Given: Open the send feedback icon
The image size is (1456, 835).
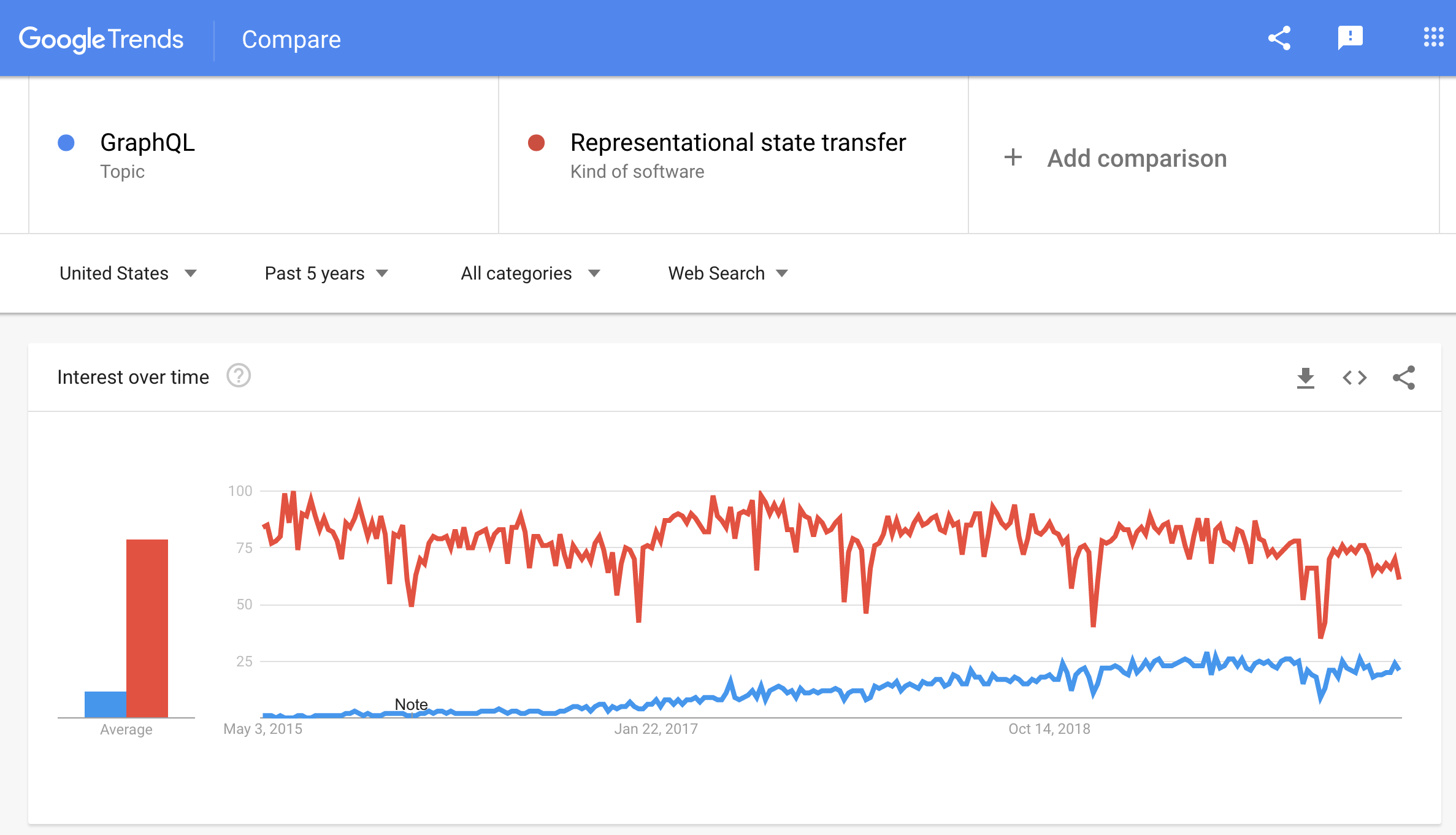Looking at the screenshot, I should (1351, 38).
